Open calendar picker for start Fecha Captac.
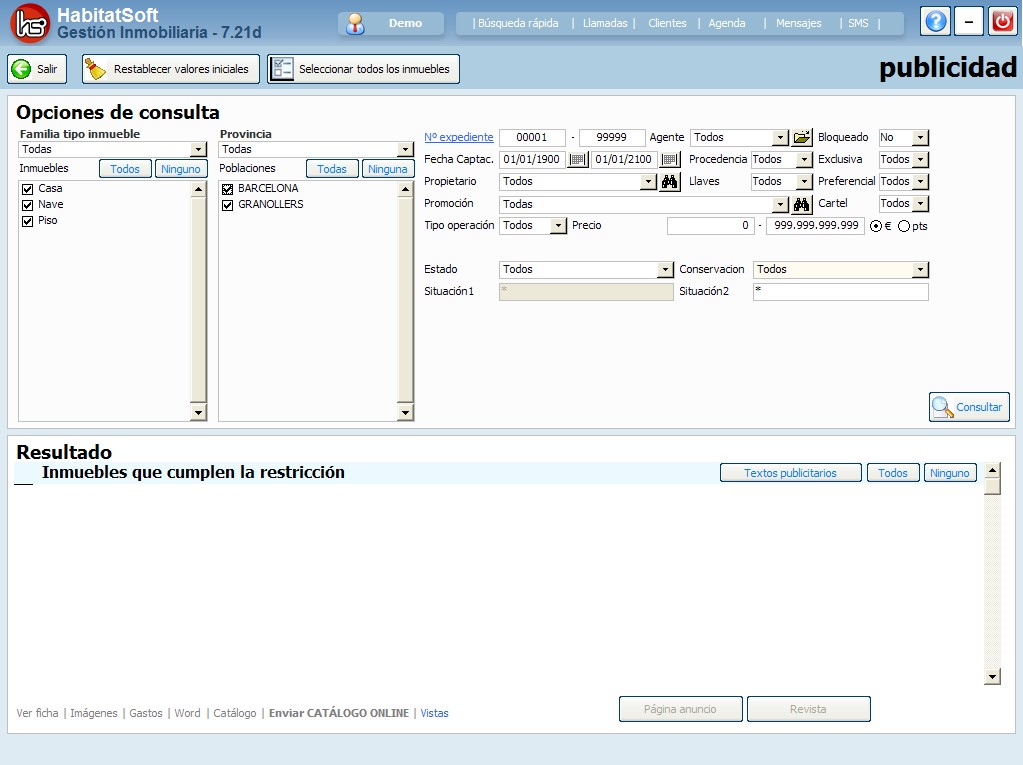The width and height of the screenshot is (1023, 765). (x=577, y=160)
